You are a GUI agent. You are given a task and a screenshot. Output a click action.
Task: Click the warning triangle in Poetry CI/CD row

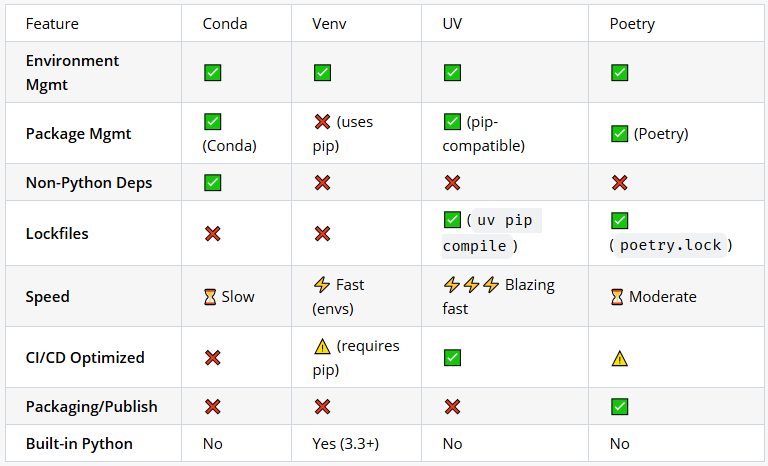tap(620, 358)
